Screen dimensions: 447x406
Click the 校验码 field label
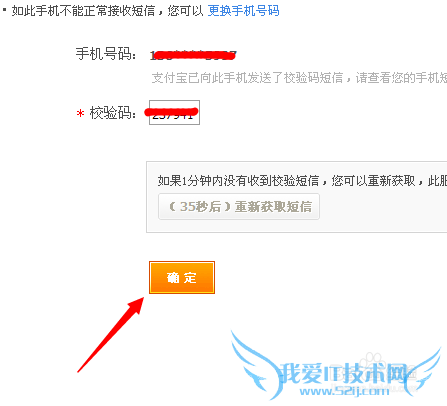tap(113, 113)
